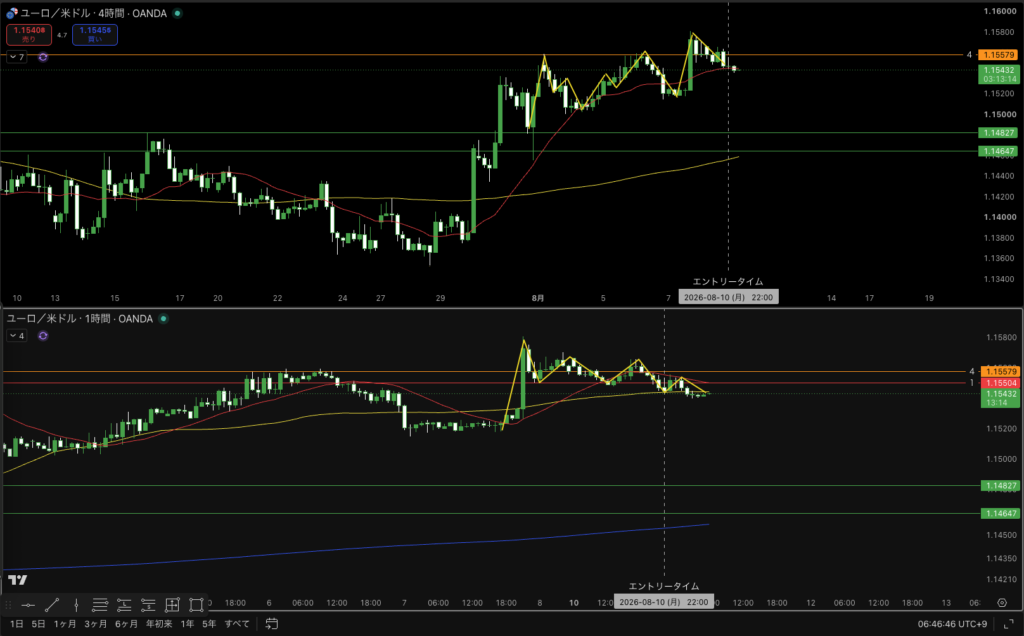Grab the drawing toolbar drag handle
Screen dimensions: 1024x636
[x=8, y=605]
